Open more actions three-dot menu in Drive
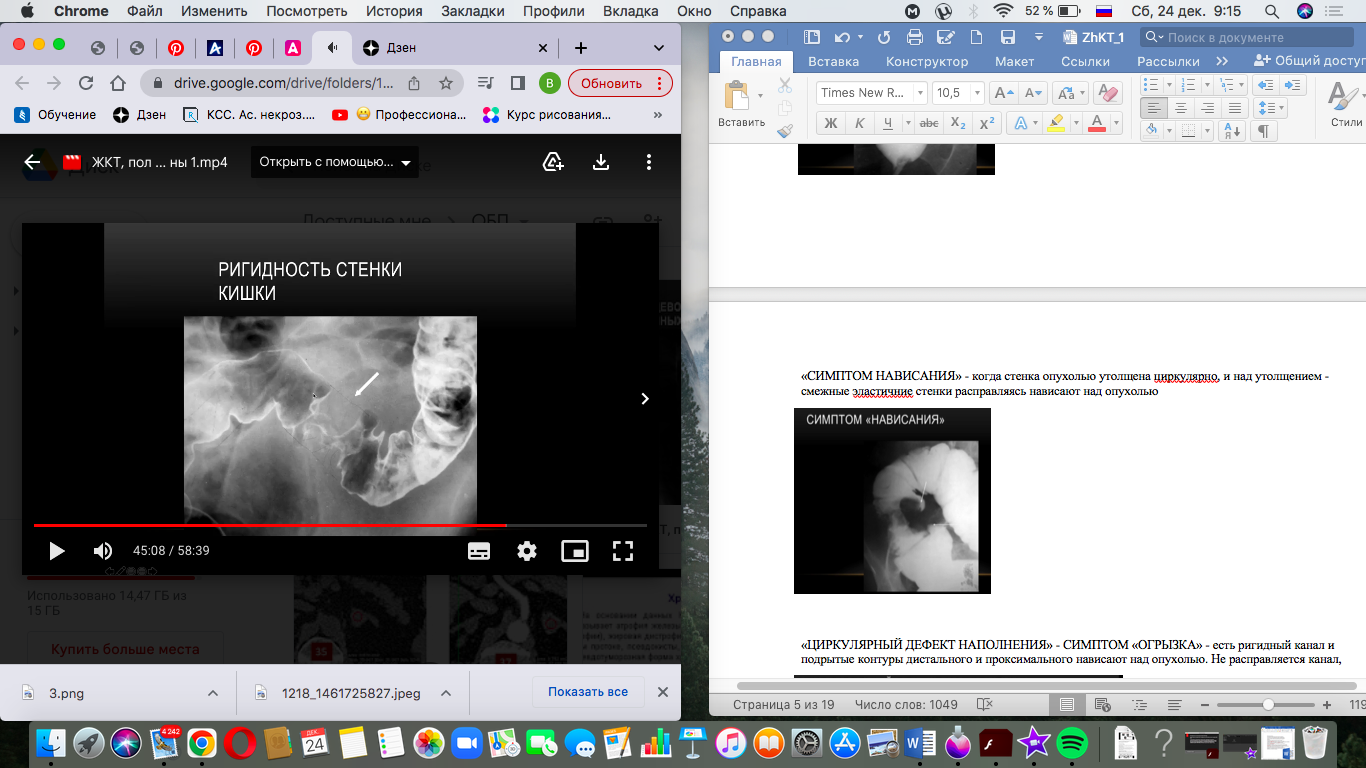The width and height of the screenshot is (1366, 768). 649,162
